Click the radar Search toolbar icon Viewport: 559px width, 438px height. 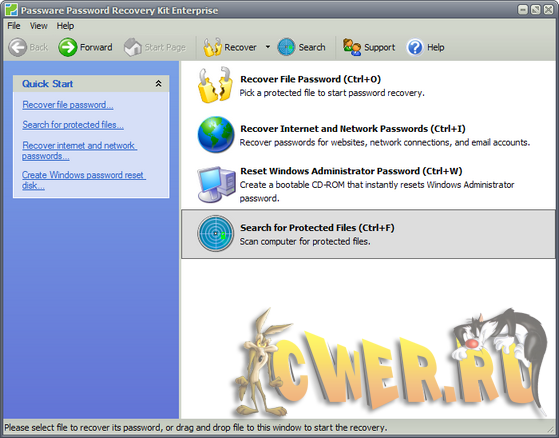286,47
